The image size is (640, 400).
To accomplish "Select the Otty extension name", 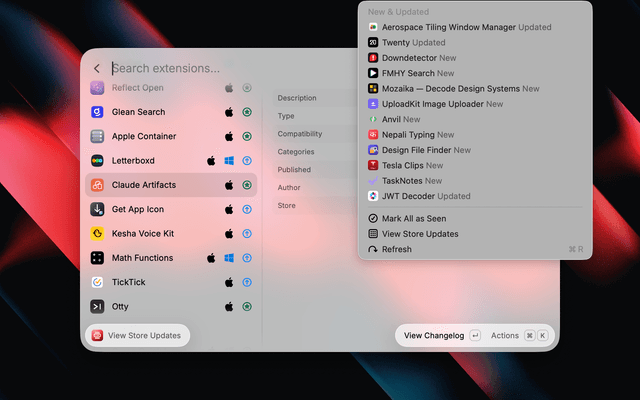I will click(x=120, y=307).
